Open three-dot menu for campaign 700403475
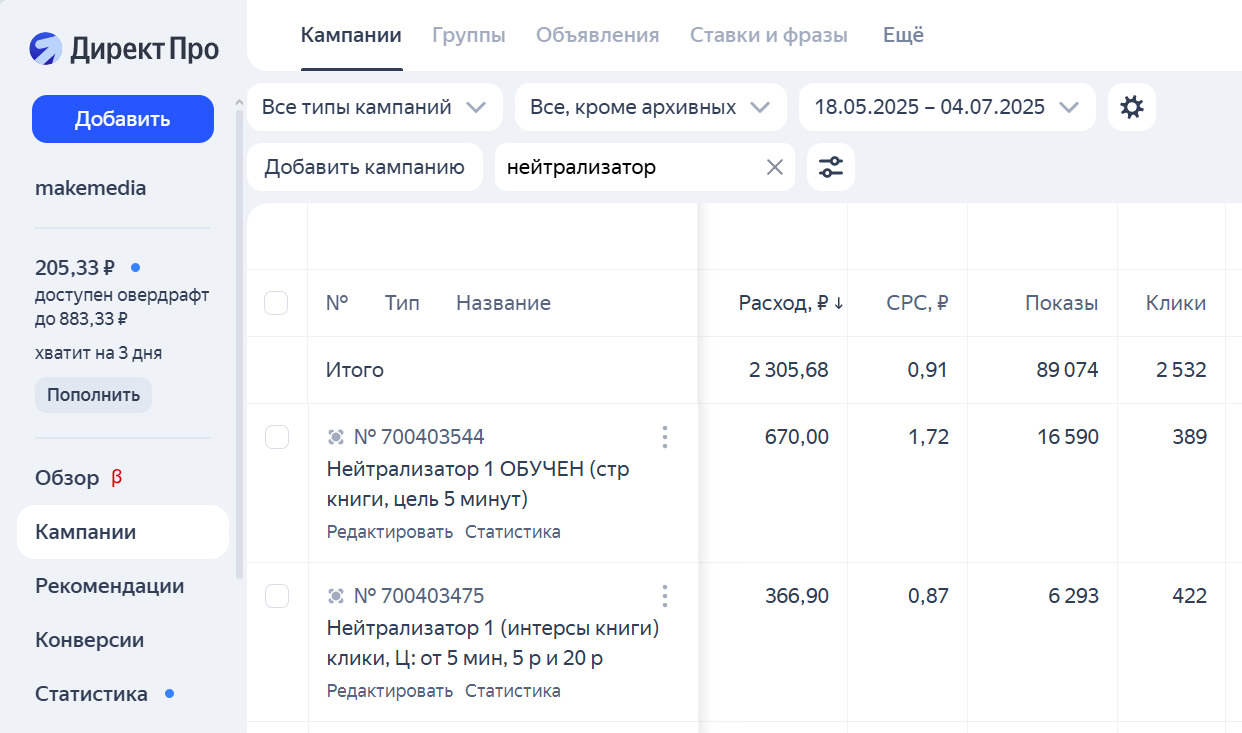This screenshot has width=1242, height=733. click(x=664, y=597)
